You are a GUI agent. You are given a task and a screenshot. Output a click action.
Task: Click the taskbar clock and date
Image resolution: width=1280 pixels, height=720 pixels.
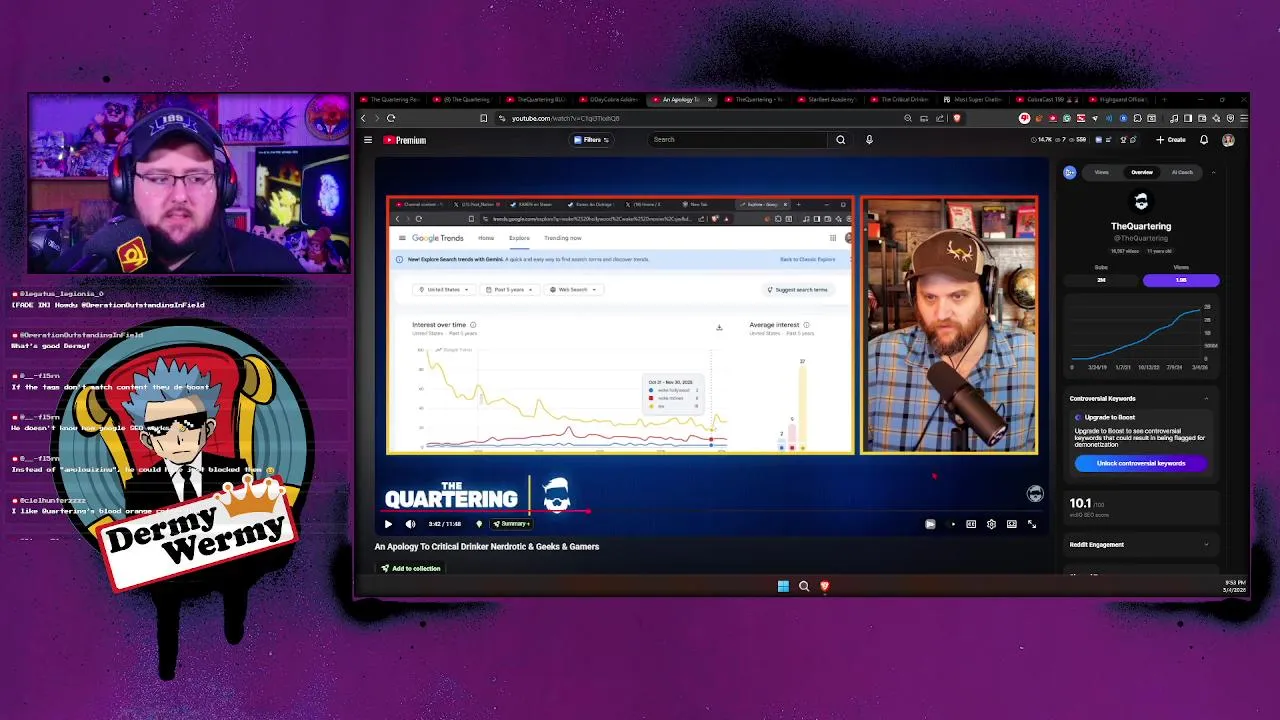click(x=1234, y=586)
